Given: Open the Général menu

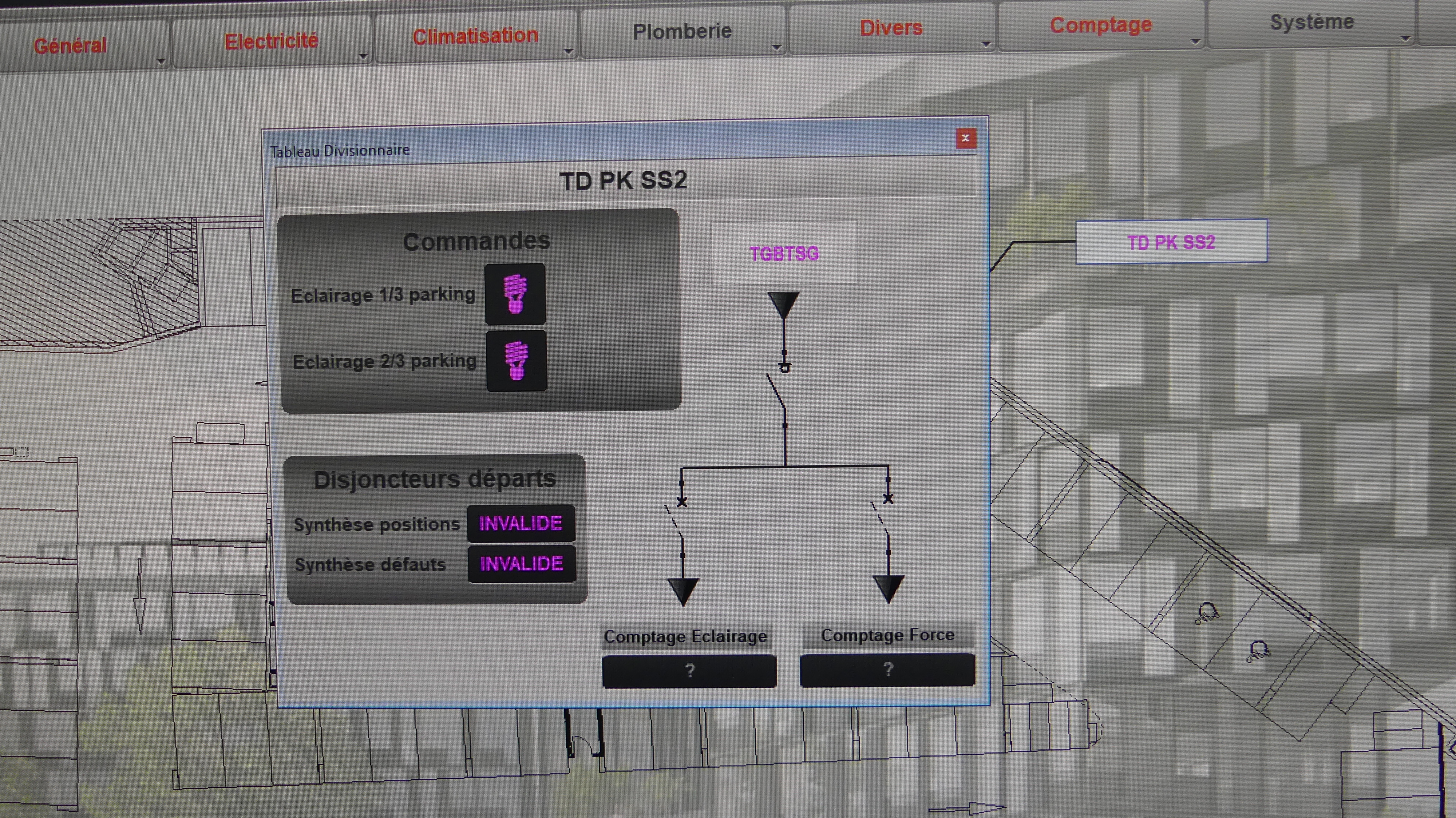Looking at the screenshot, I should click(x=70, y=45).
